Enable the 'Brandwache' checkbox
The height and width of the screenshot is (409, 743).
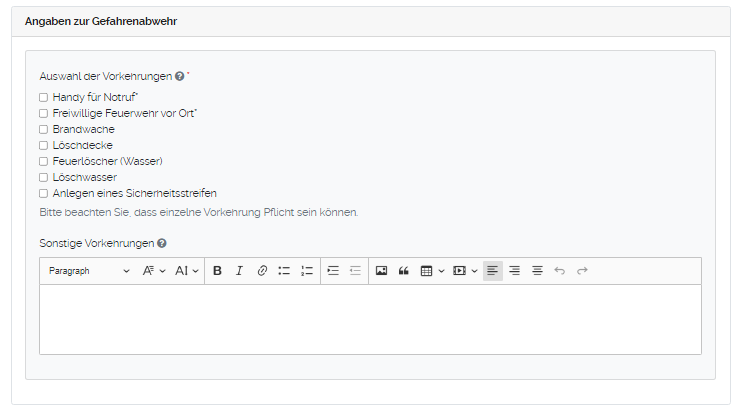pyautogui.click(x=43, y=130)
